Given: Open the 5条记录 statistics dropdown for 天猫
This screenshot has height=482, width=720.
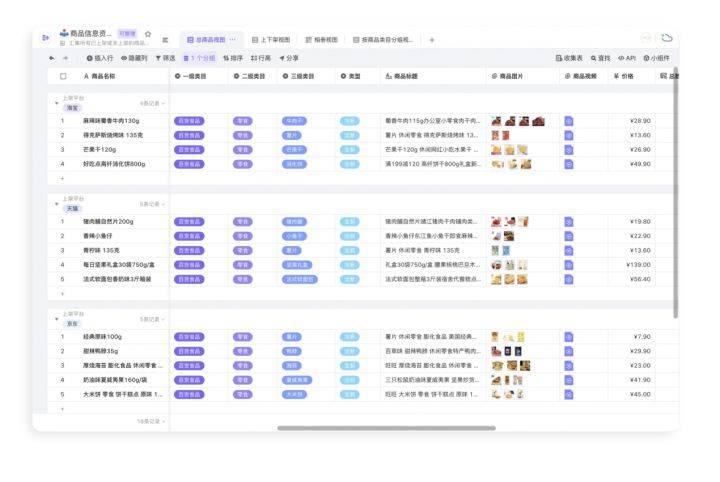Looking at the screenshot, I should [152, 204].
